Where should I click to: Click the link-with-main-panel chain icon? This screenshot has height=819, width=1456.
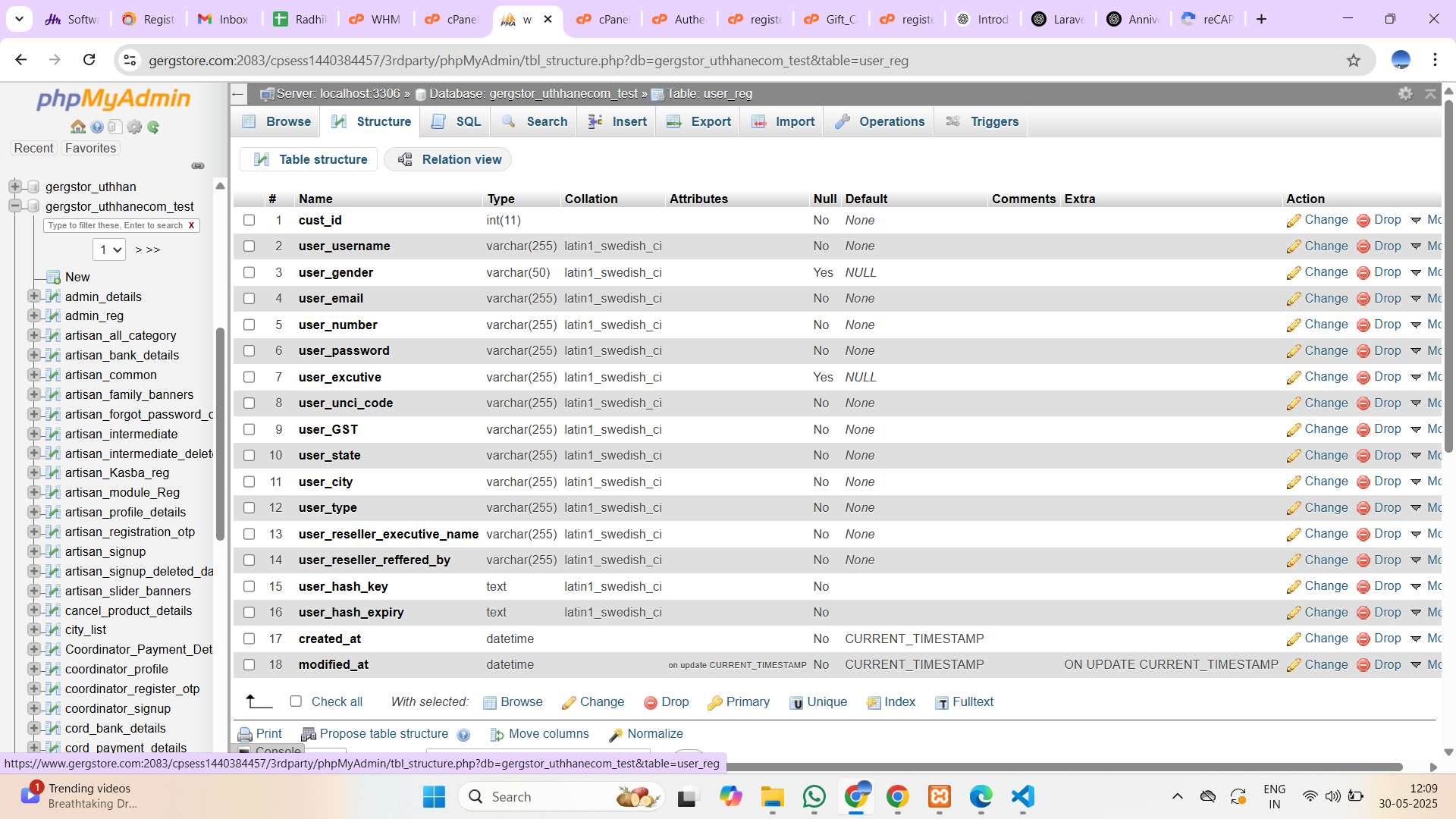pos(198,165)
